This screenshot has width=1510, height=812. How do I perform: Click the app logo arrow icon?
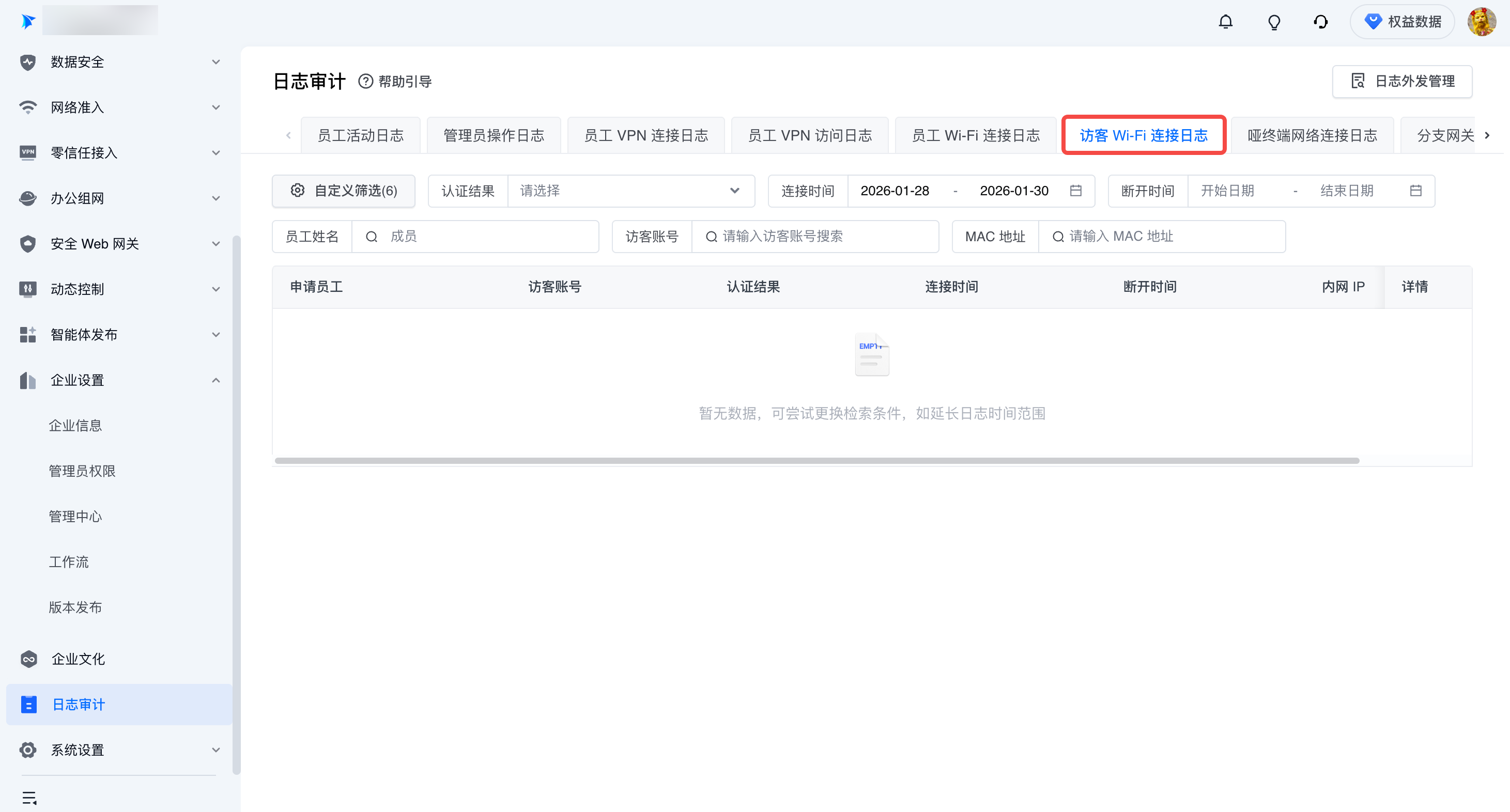(27, 21)
